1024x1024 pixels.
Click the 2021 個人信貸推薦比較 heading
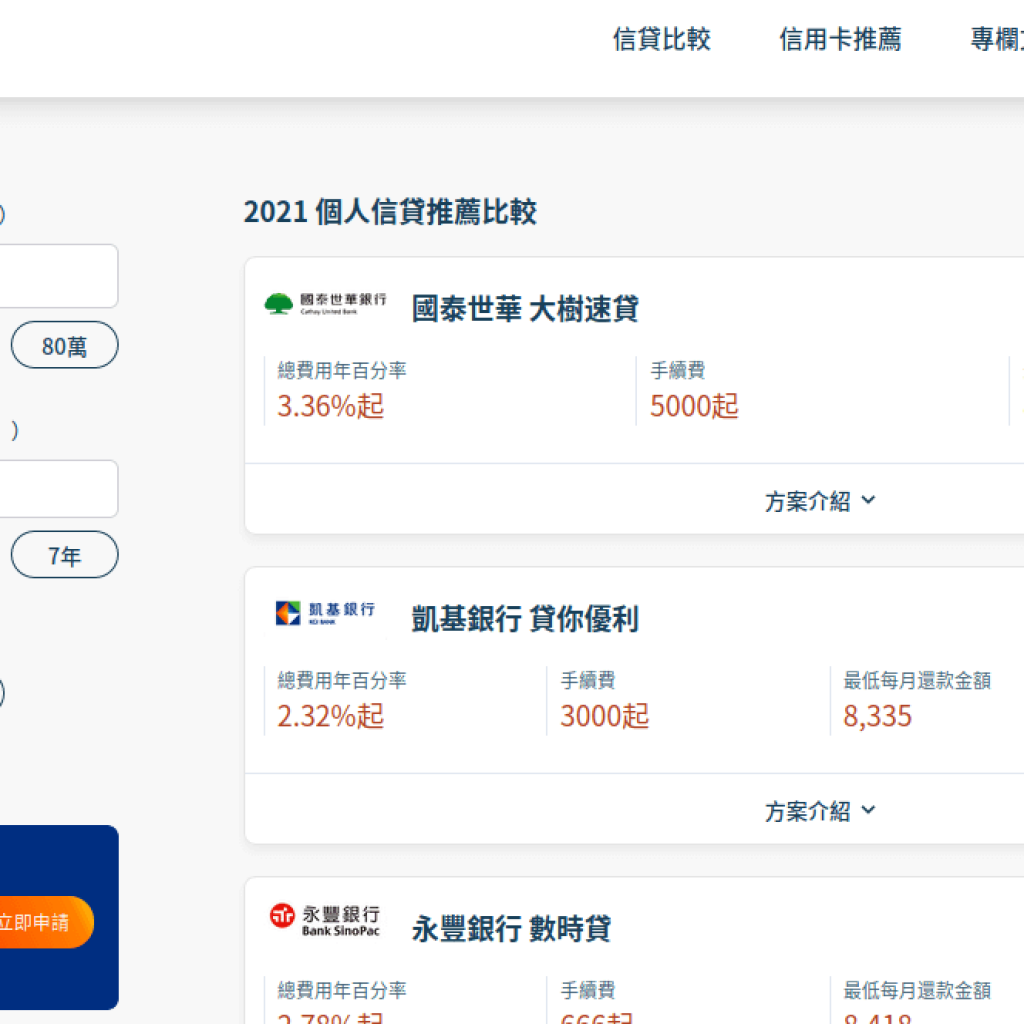390,212
